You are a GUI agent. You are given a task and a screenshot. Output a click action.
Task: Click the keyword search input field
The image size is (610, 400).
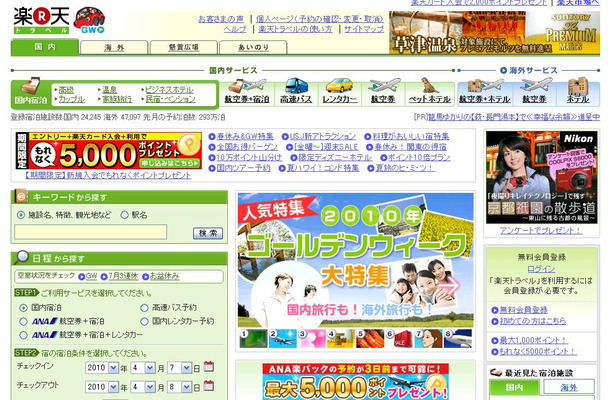click(x=91, y=232)
